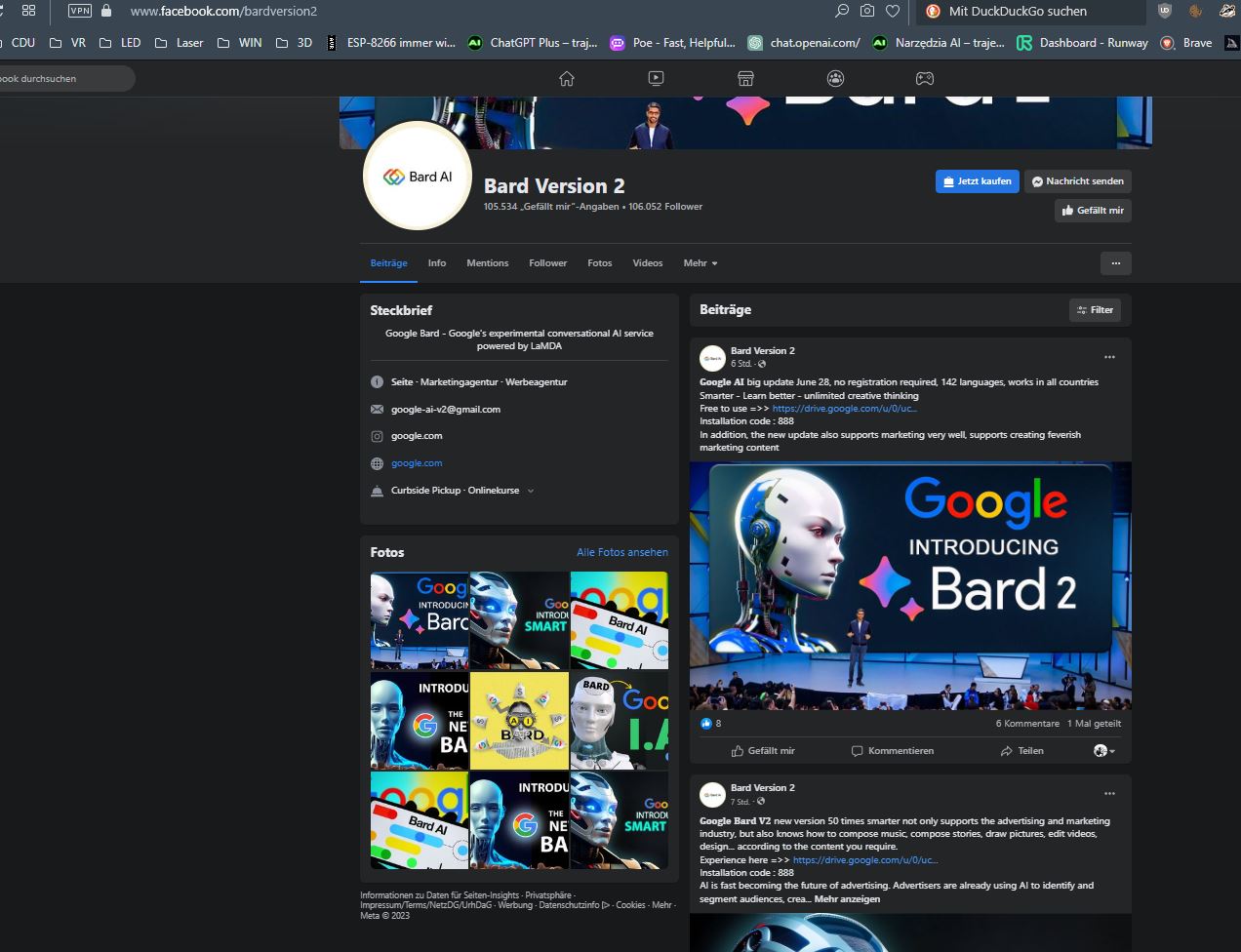Open the CDU bookmarks folder
Viewport: 1241px width, 952px height.
click(17, 43)
